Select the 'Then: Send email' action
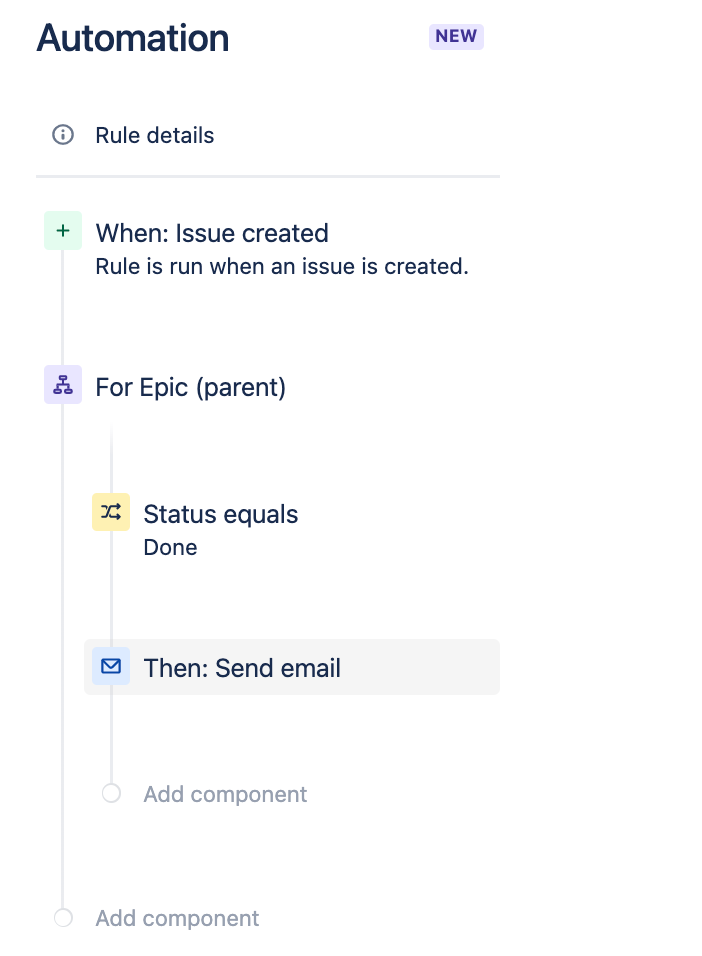The width and height of the screenshot is (702, 956). (x=242, y=668)
